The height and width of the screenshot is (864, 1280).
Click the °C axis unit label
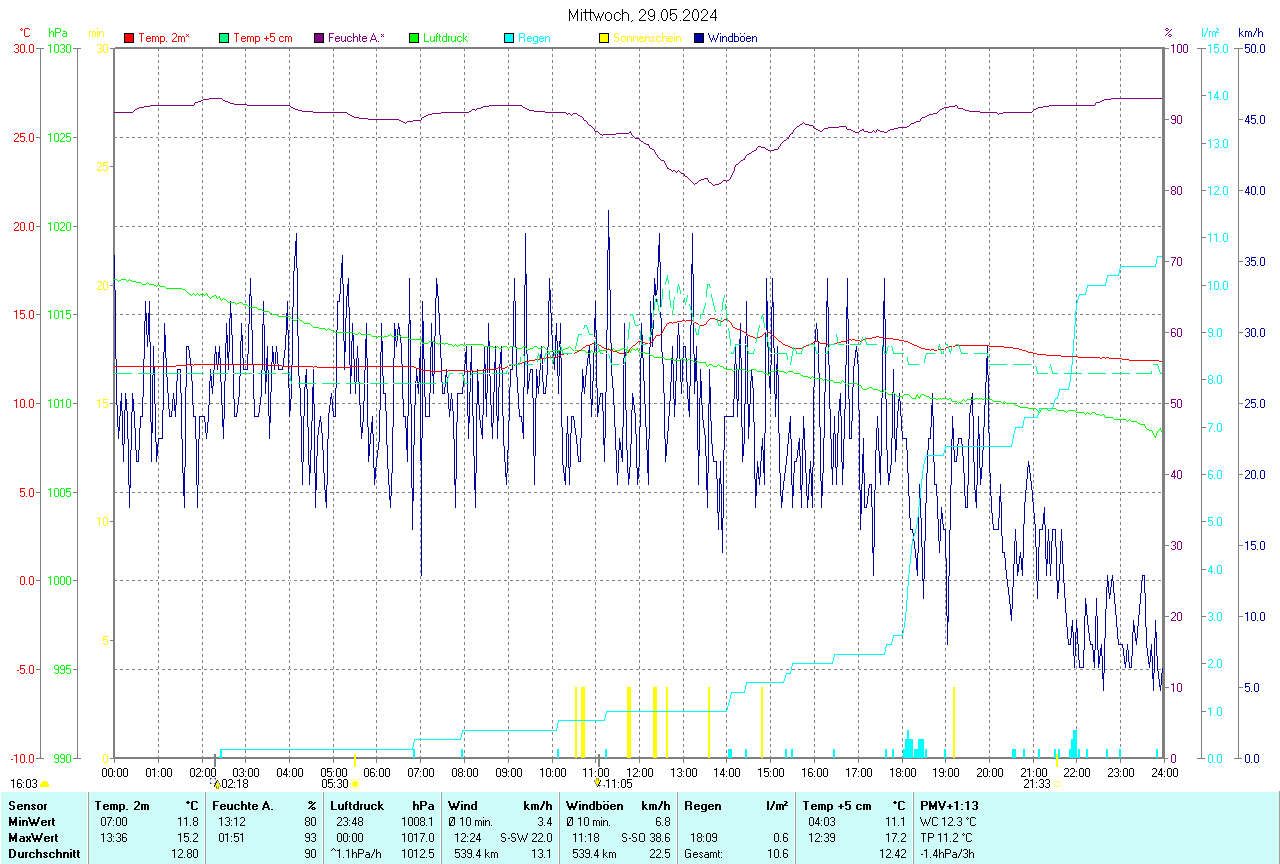click(25, 33)
